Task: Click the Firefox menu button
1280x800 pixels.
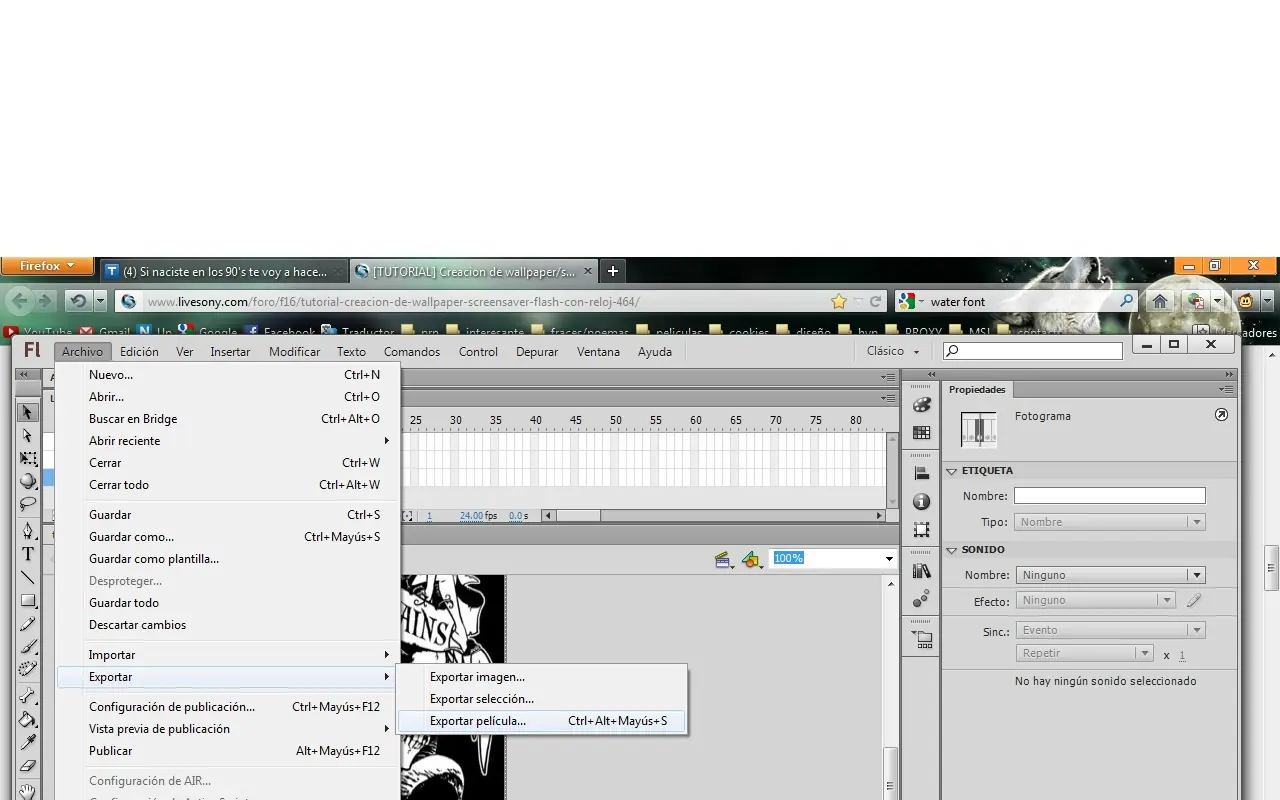Action: click(x=47, y=266)
